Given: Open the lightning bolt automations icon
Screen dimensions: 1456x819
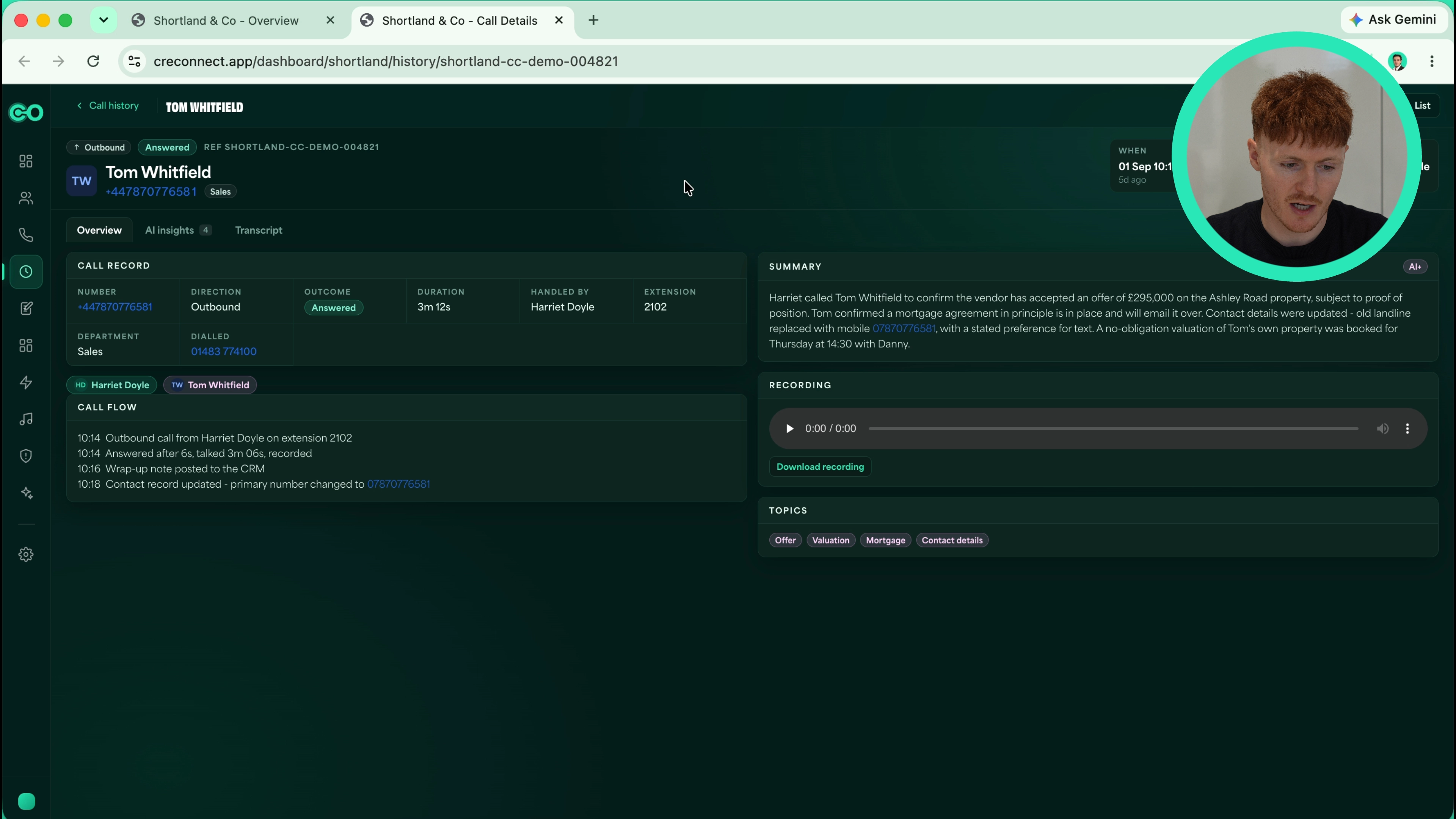Looking at the screenshot, I should (26, 382).
